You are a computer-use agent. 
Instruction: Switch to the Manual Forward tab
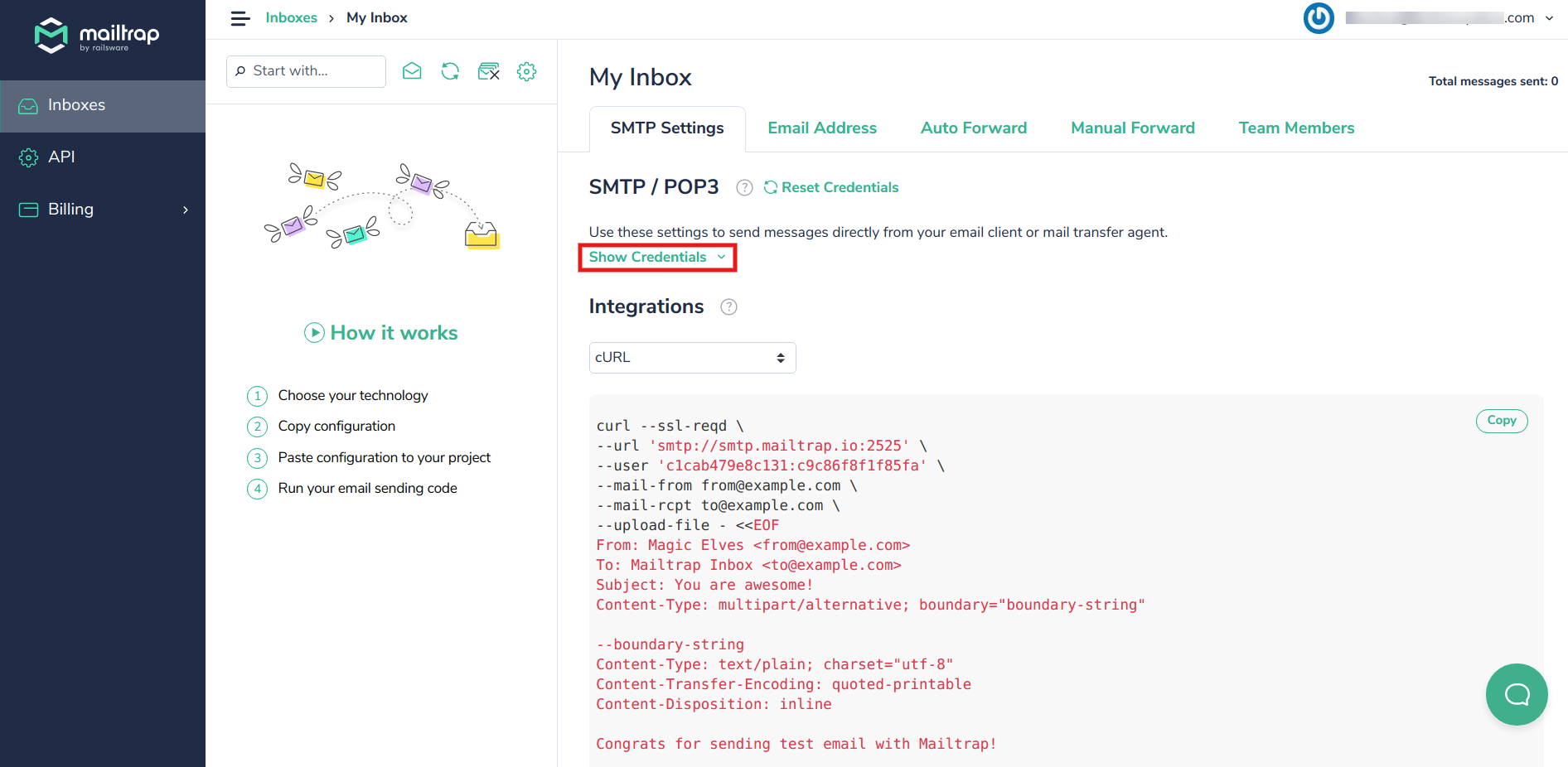[x=1133, y=128]
